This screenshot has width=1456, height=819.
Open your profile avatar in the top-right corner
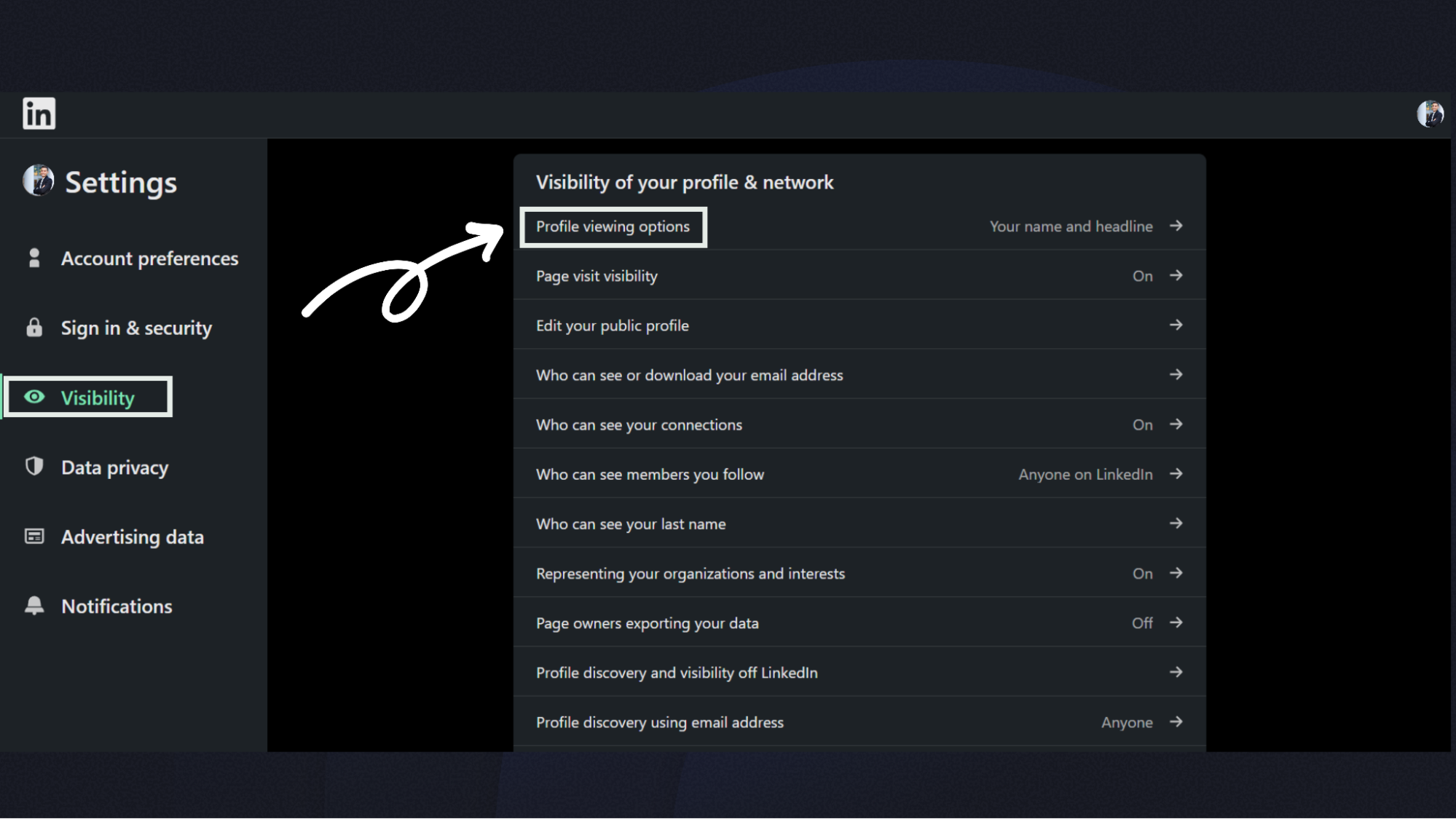click(x=1430, y=114)
